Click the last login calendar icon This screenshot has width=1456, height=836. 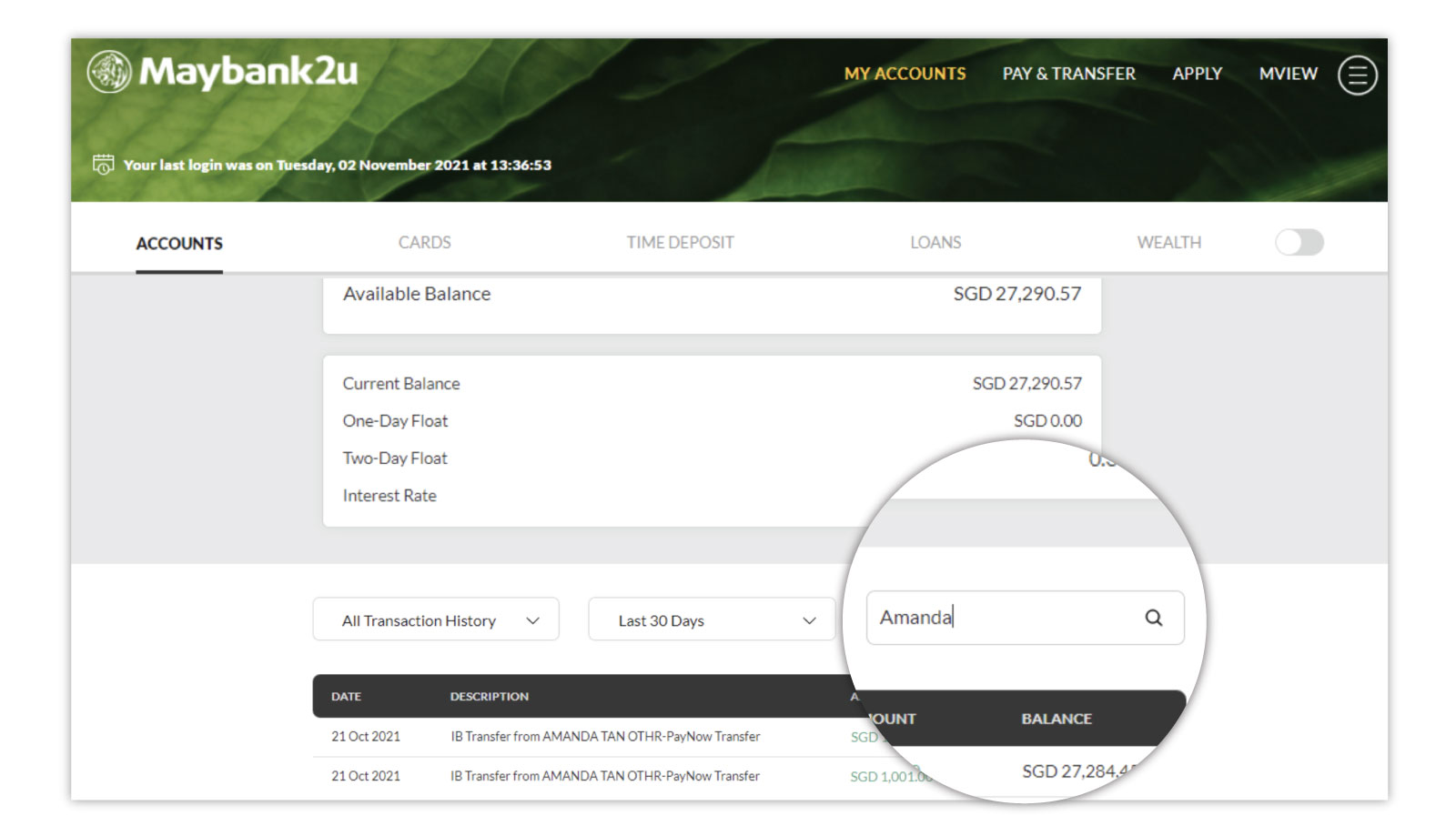click(x=104, y=165)
